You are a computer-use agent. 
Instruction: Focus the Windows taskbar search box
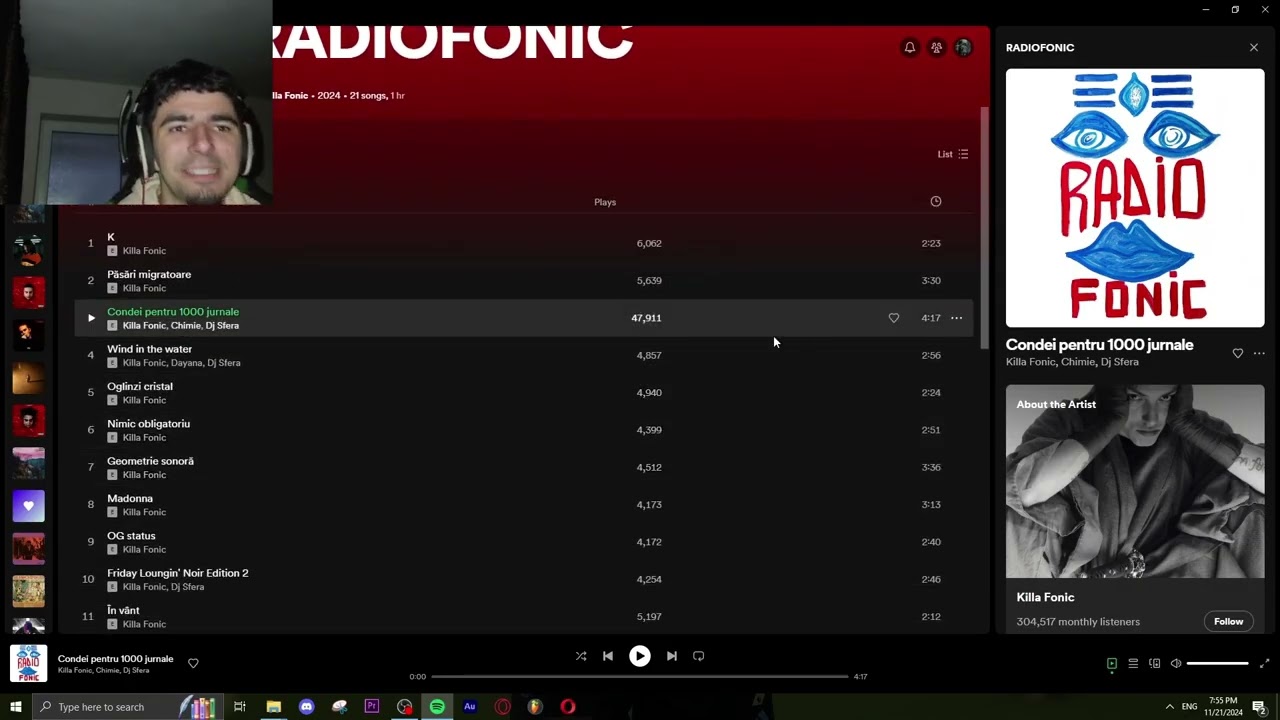[x=127, y=707]
